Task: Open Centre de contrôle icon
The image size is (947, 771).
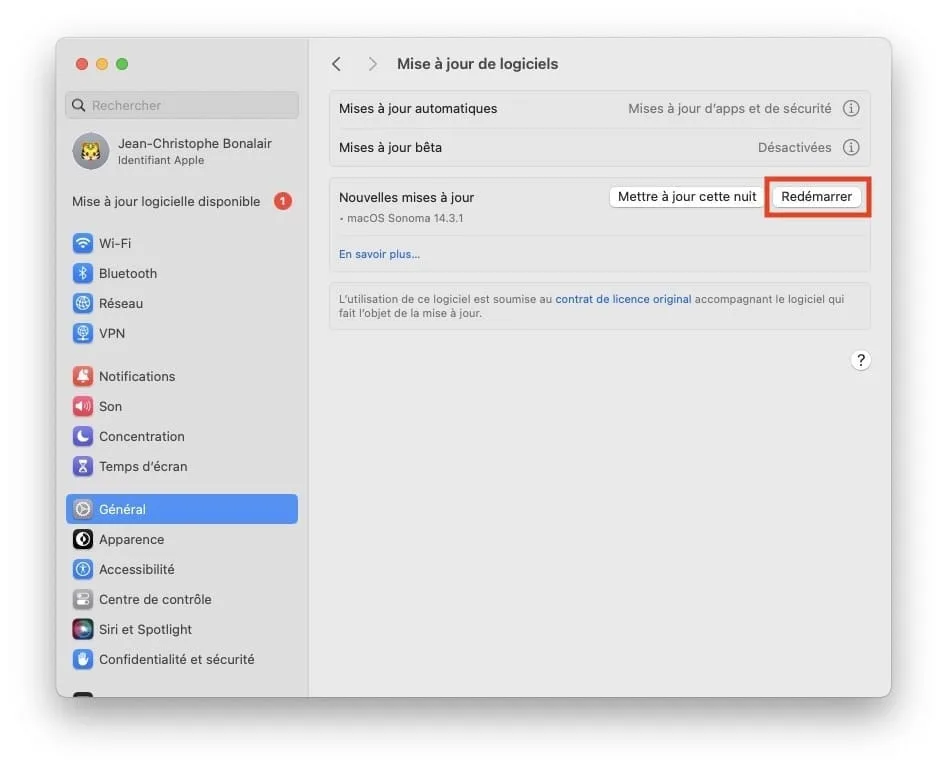Action: coord(83,599)
